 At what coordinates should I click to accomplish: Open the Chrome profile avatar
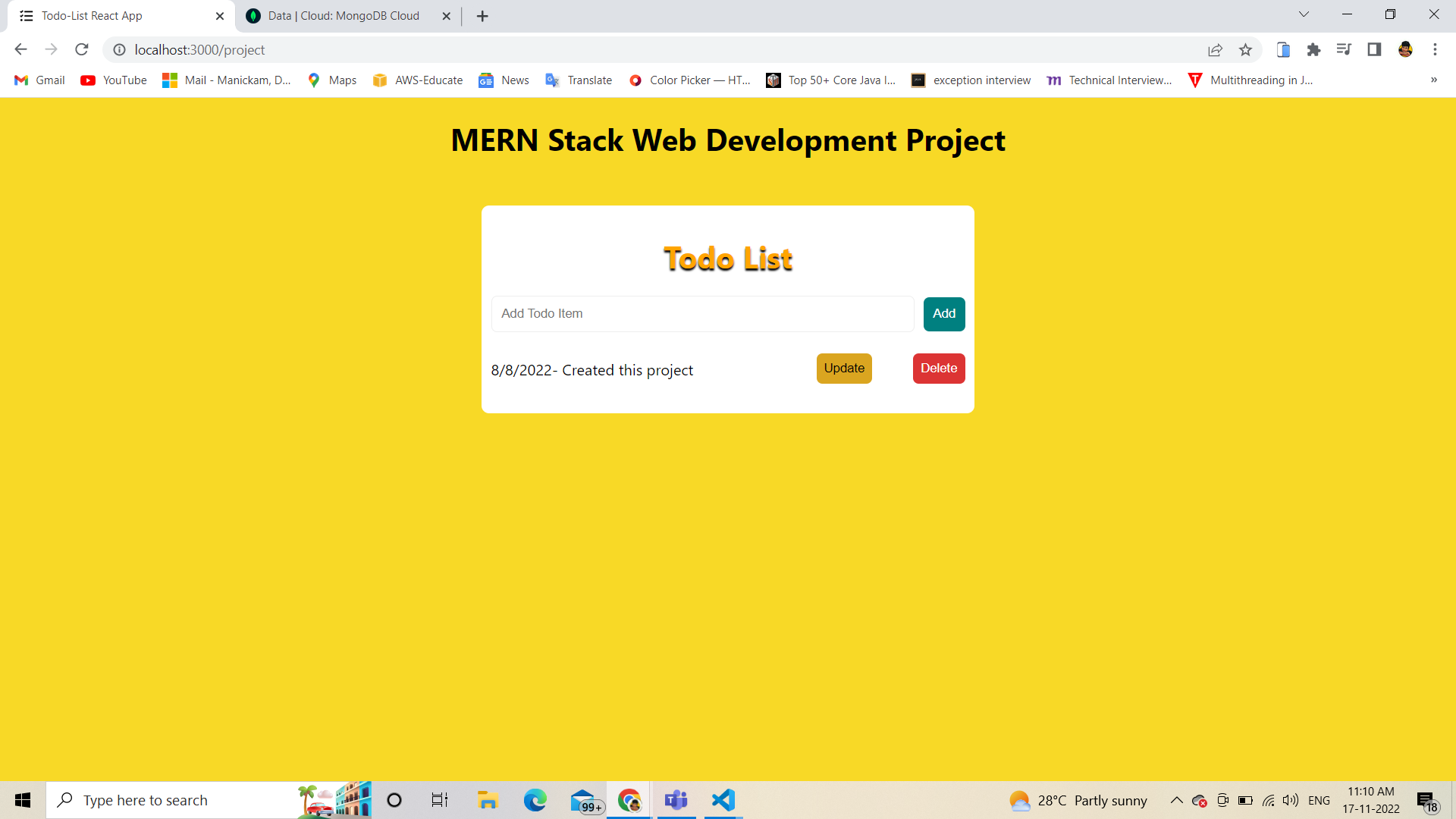point(1405,49)
